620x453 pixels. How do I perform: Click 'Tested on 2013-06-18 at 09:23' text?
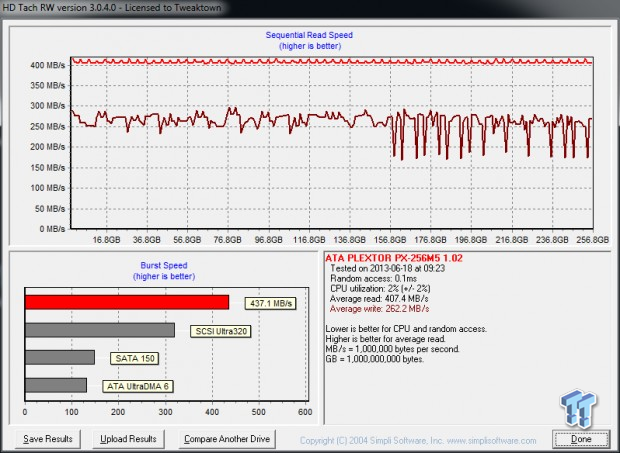[388, 268]
